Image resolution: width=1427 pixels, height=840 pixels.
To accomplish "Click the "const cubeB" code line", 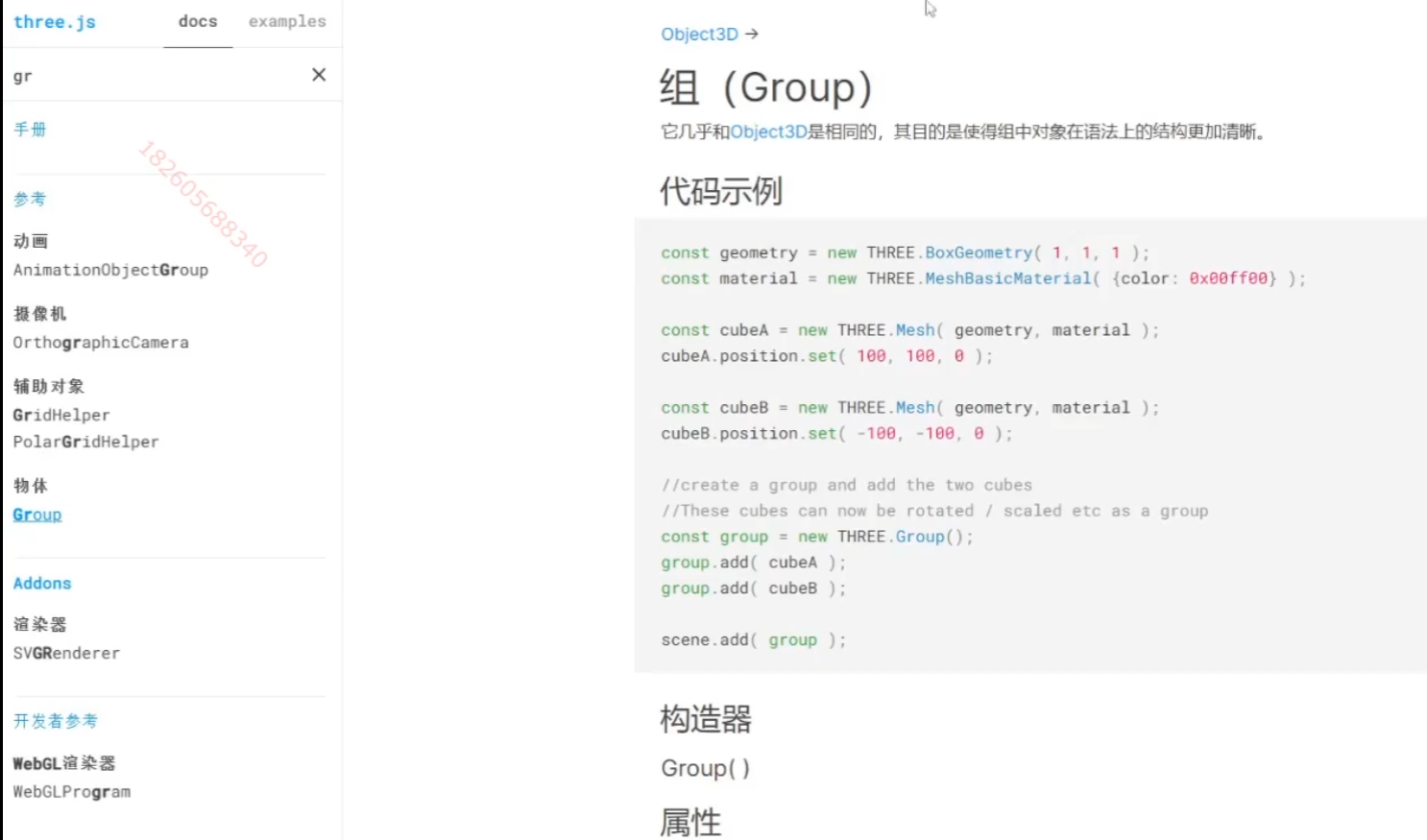I will tap(909, 408).
